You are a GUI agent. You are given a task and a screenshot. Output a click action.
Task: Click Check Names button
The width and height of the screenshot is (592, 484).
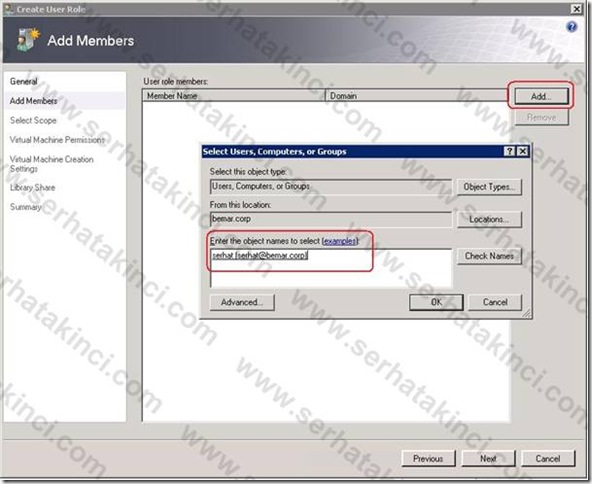[x=489, y=256]
